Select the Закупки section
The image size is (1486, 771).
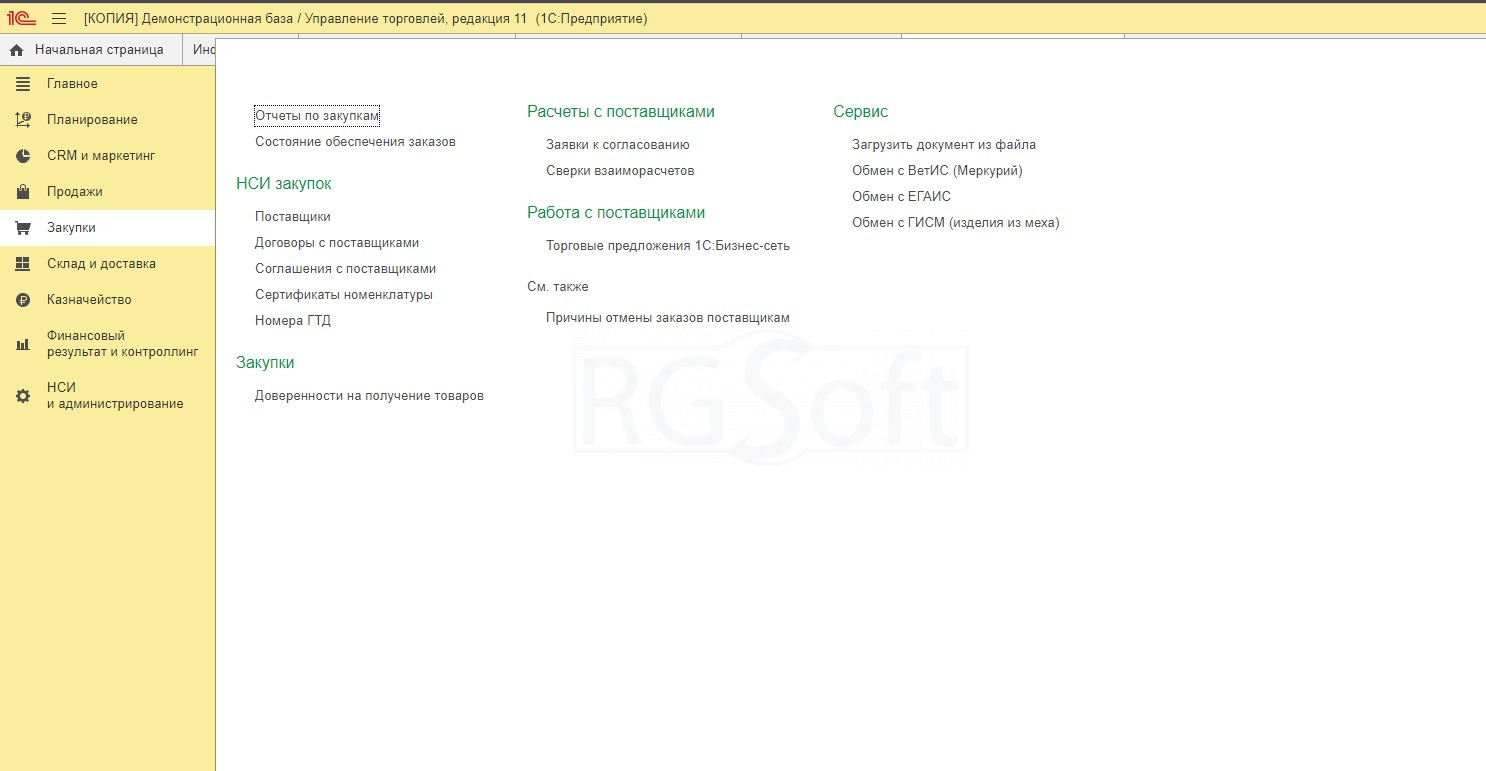point(107,228)
